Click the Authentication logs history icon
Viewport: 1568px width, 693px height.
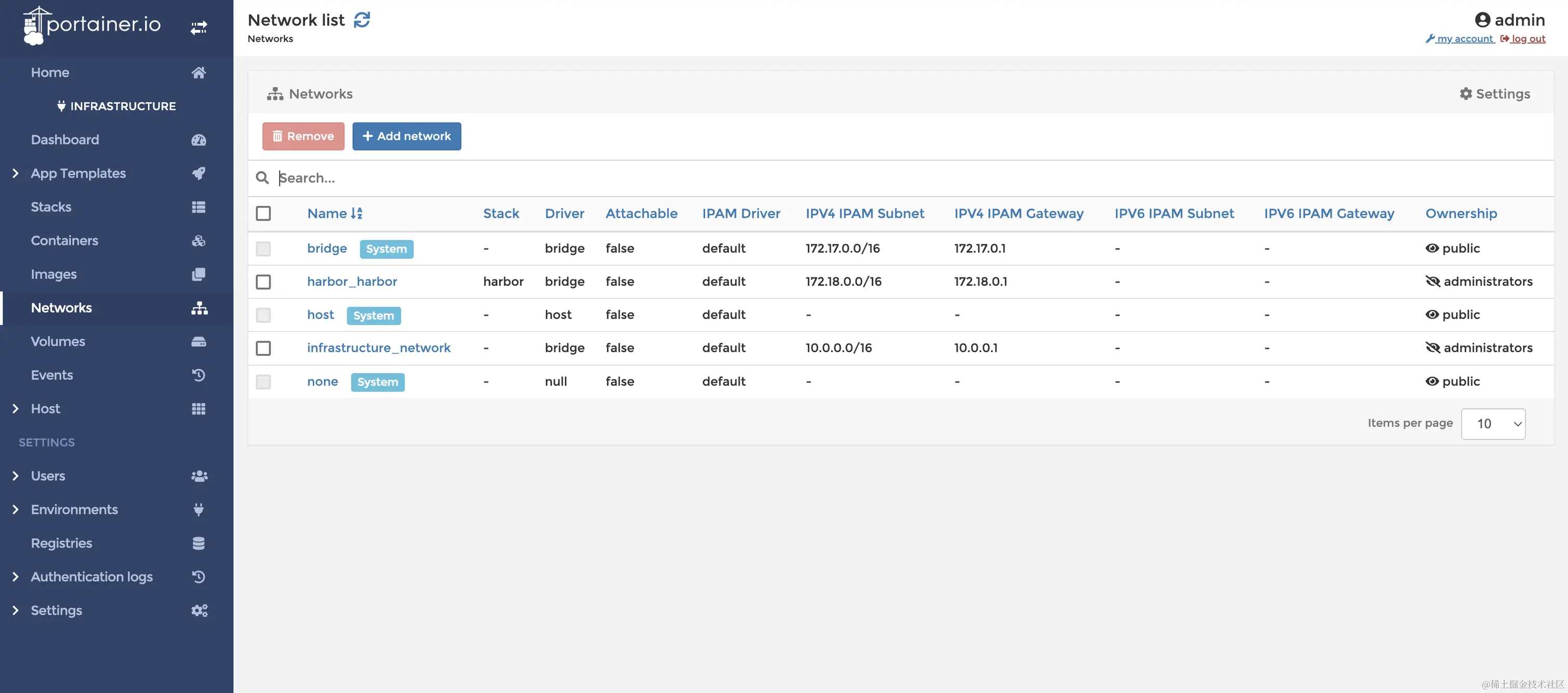point(199,577)
